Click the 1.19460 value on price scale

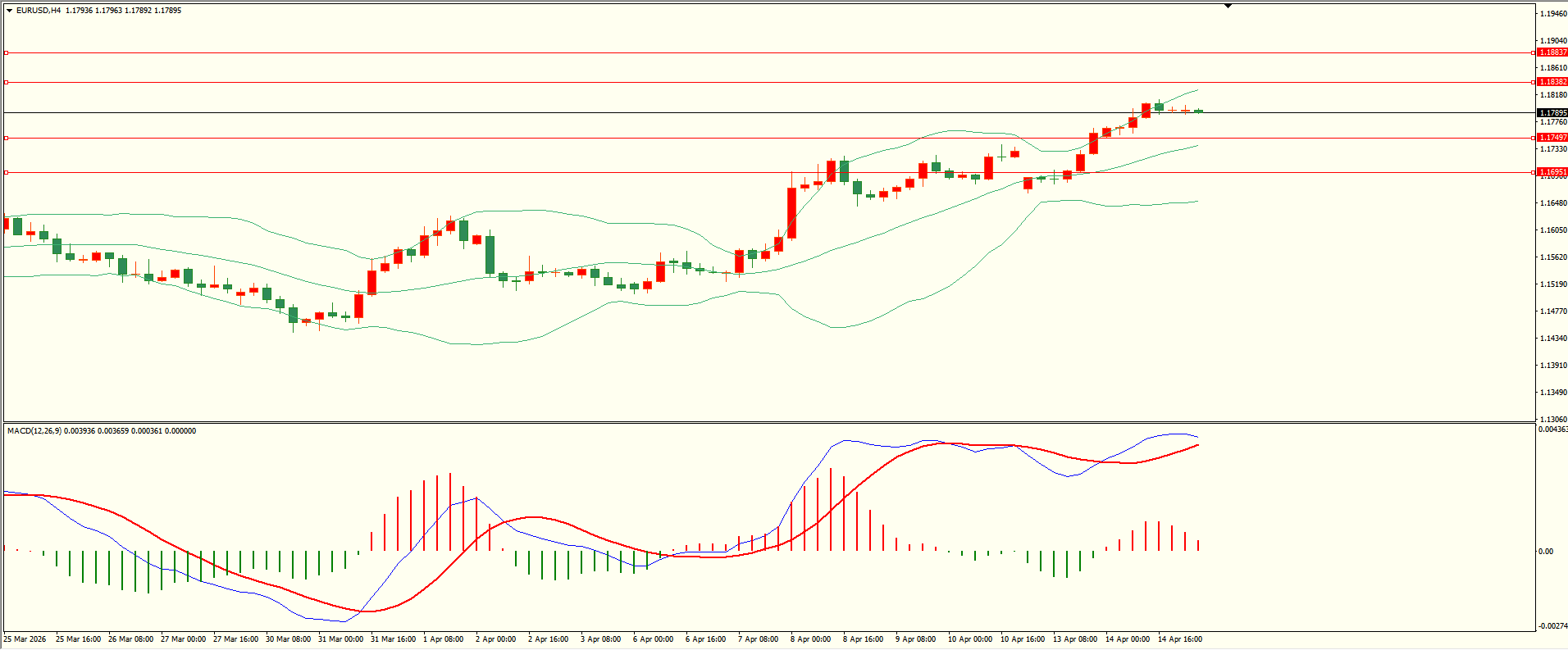coord(1552,14)
